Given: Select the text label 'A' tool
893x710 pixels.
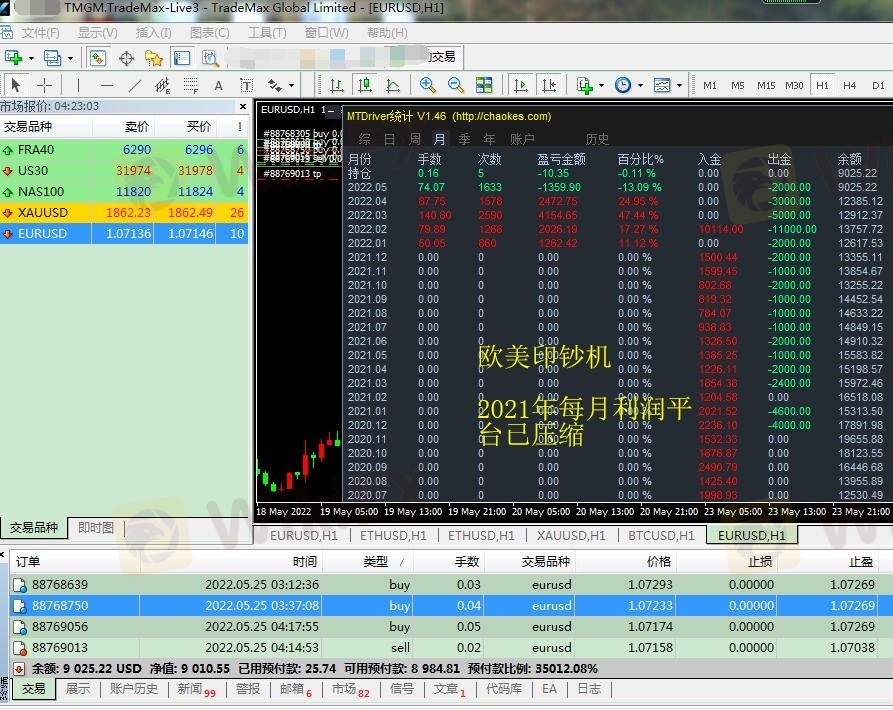Looking at the screenshot, I should coord(219,85).
